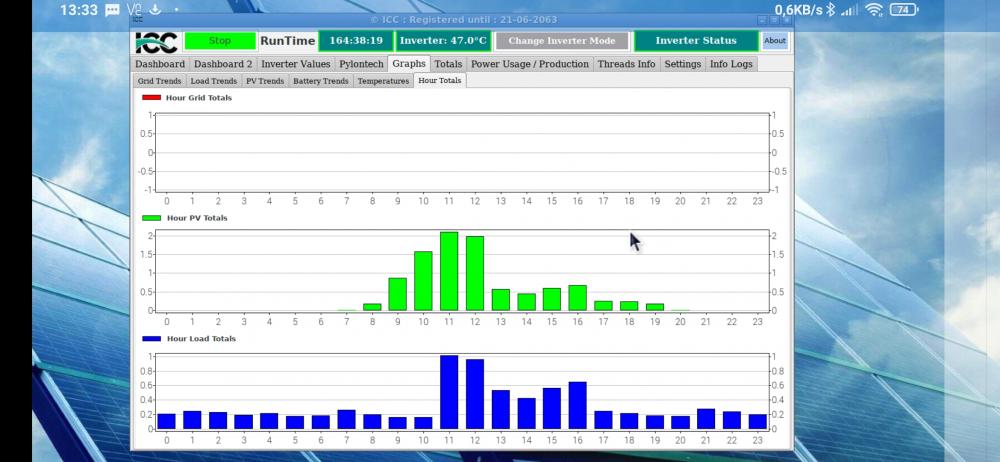1000x462 pixels.
Task: Click the PV Totals bar for hour 13
Action: (x=501, y=300)
